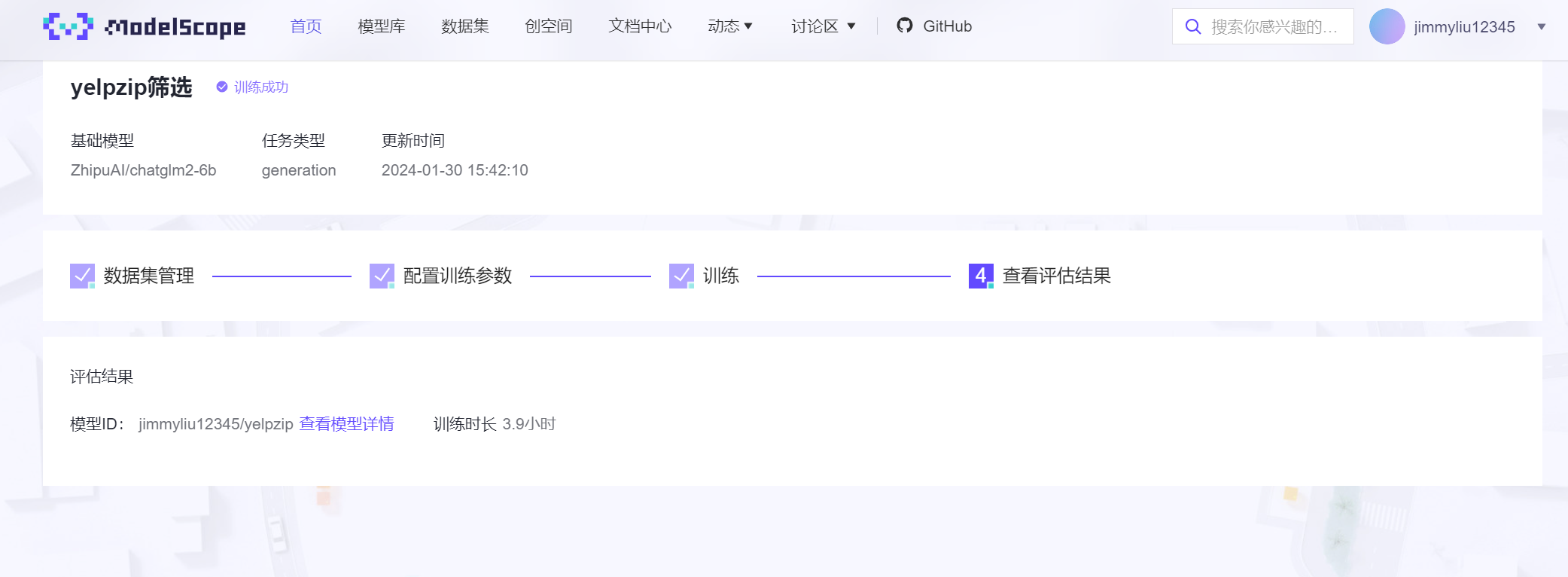
Task: Expand the 讨论区 dropdown menu
Action: tap(824, 26)
